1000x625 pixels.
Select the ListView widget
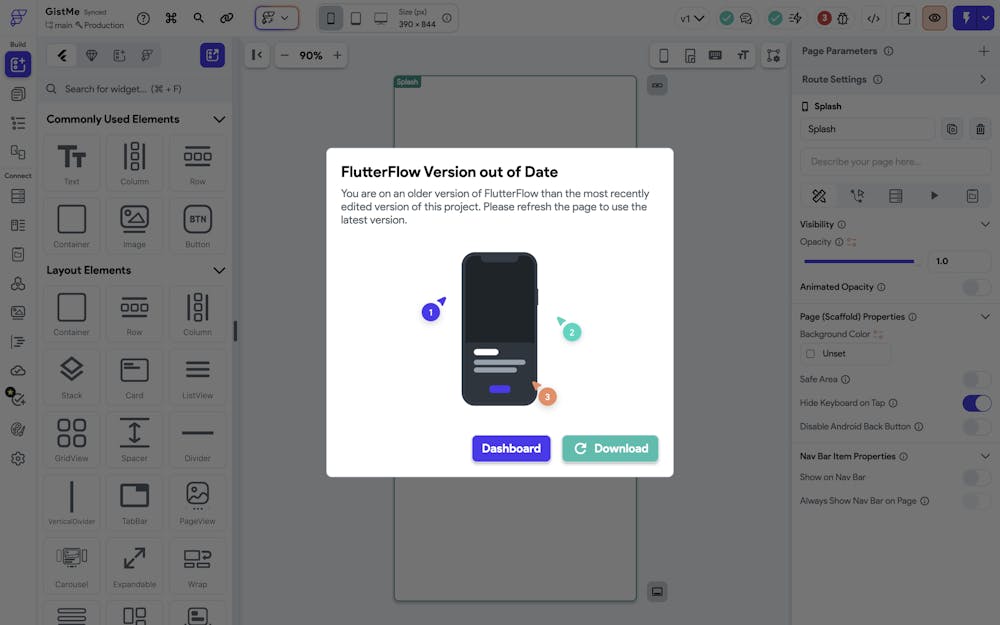click(x=197, y=377)
